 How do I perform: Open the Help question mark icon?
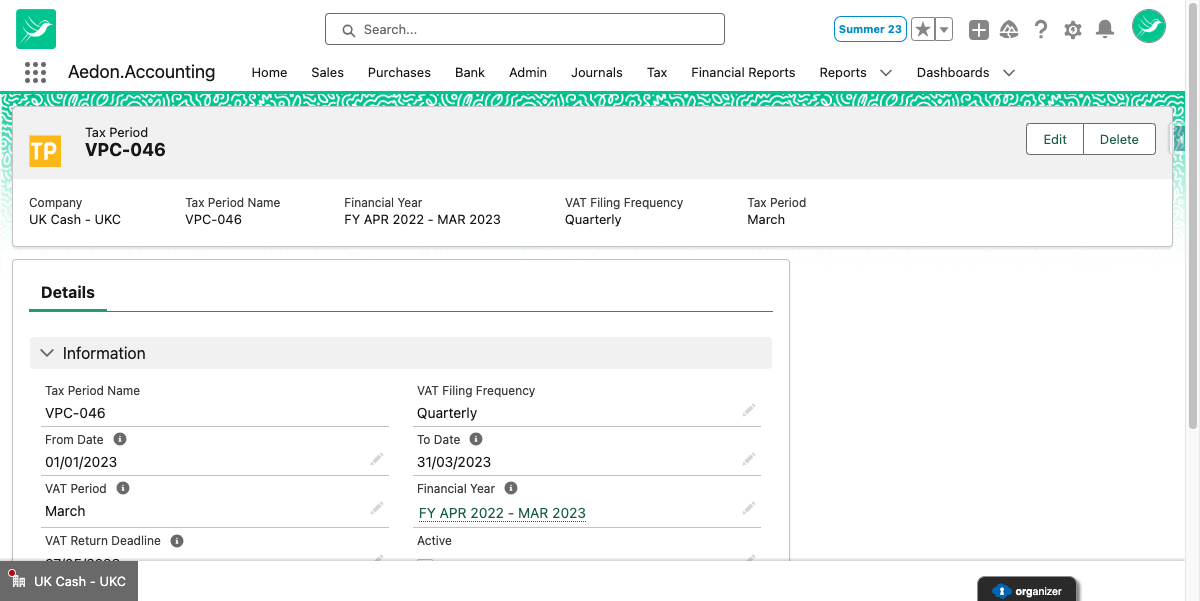(1041, 30)
